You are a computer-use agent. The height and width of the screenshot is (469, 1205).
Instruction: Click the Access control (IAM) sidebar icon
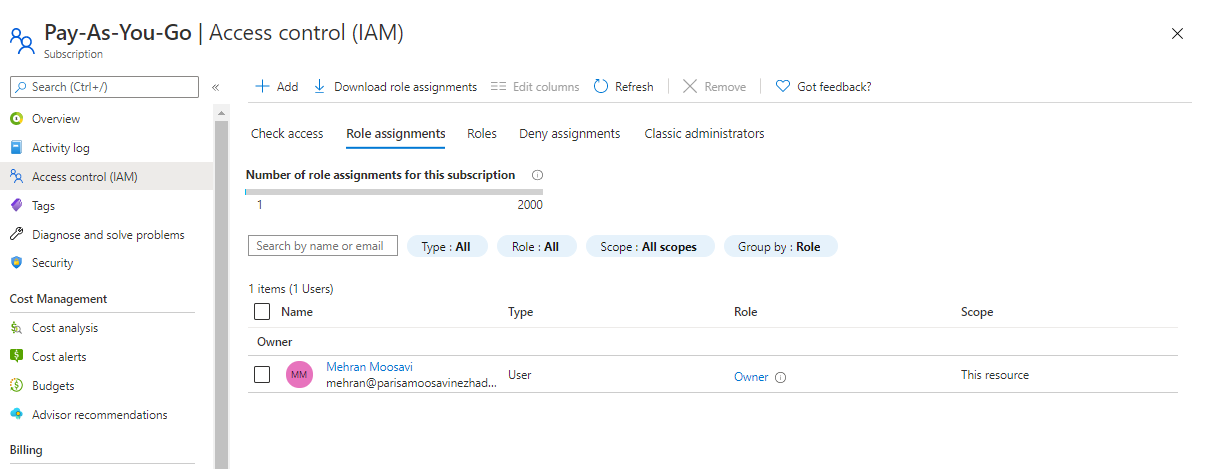16,177
